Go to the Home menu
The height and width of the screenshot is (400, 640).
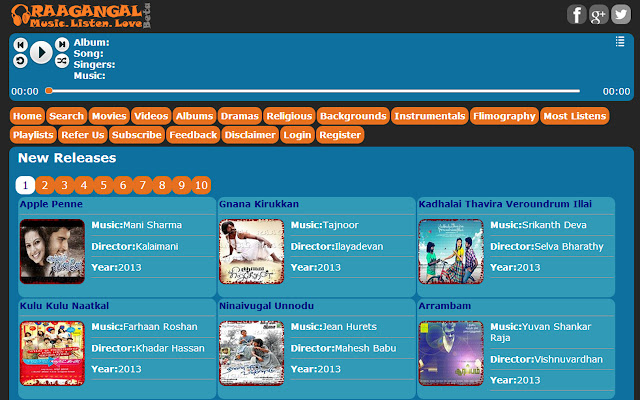[x=27, y=116]
